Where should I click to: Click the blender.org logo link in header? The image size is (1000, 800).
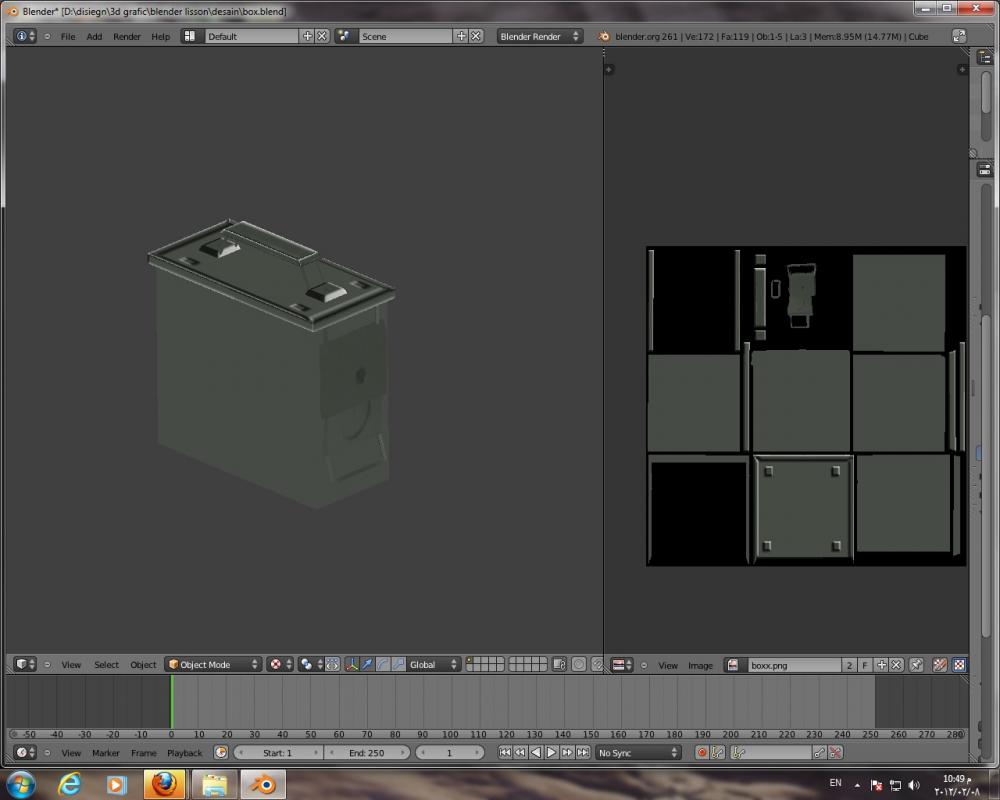pyautogui.click(x=603, y=36)
